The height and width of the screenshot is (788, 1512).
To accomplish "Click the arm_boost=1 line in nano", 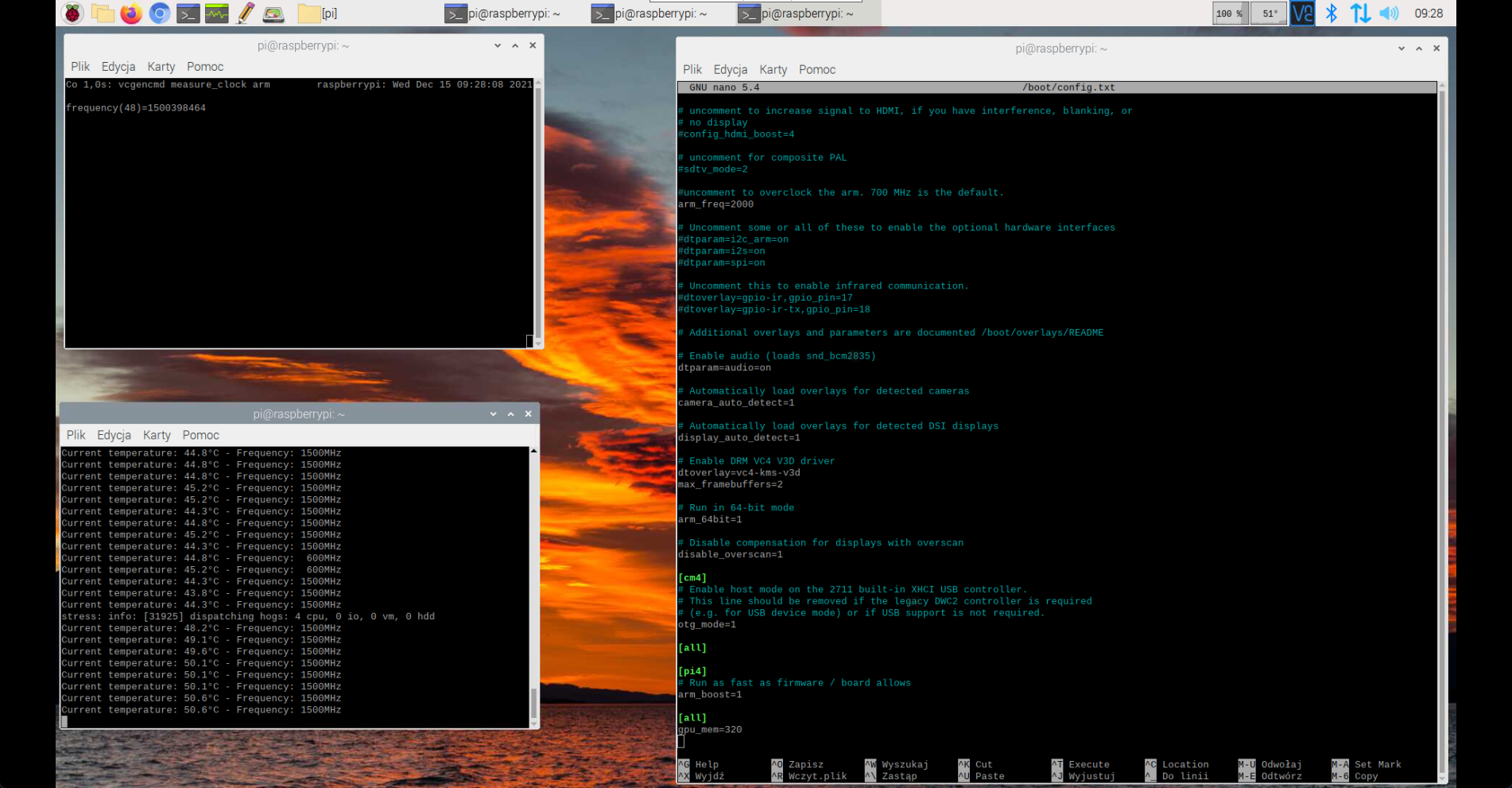I will click(x=710, y=695).
